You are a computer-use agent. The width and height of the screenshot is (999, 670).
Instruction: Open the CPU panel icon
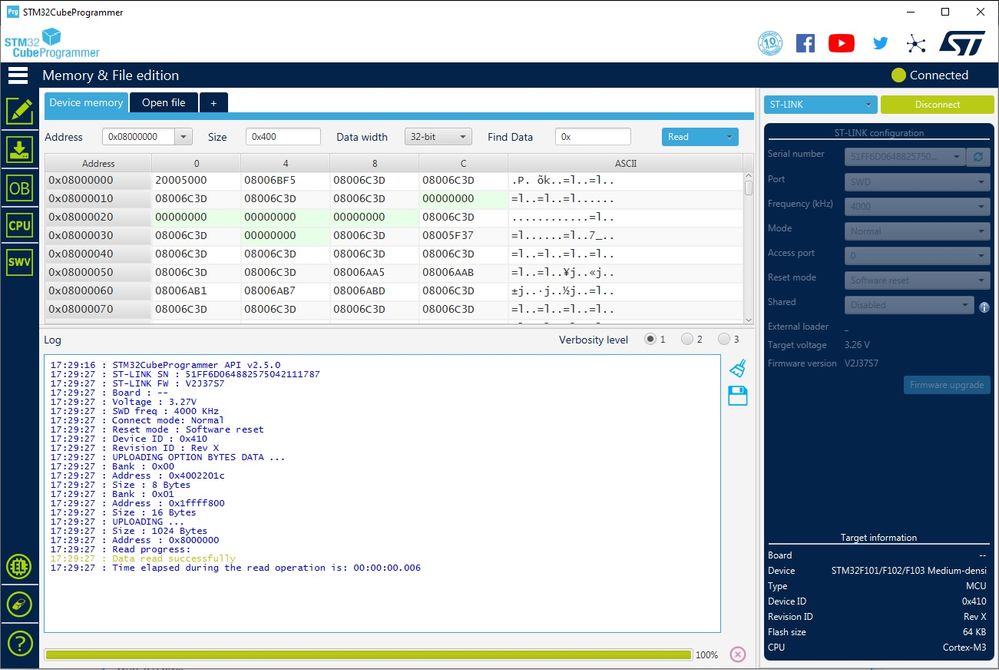(x=19, y=225)
